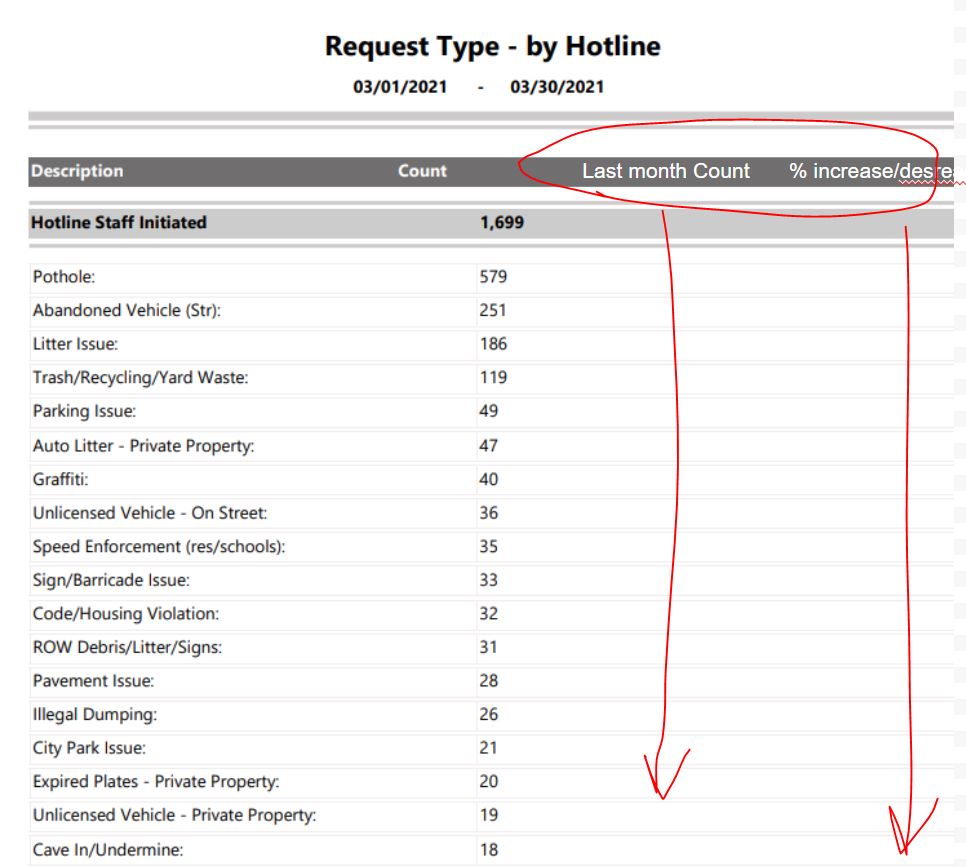This screenshot has width=966, height=867.
Task: Select the end date 03/30/2021
Action: 557,87
